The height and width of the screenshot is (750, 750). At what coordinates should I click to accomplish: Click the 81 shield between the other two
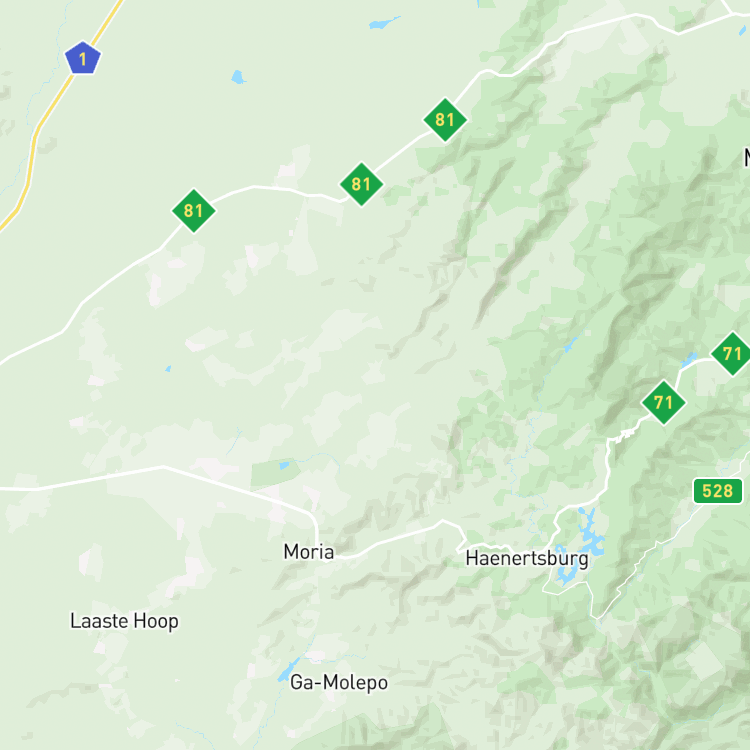click(361, 184)
